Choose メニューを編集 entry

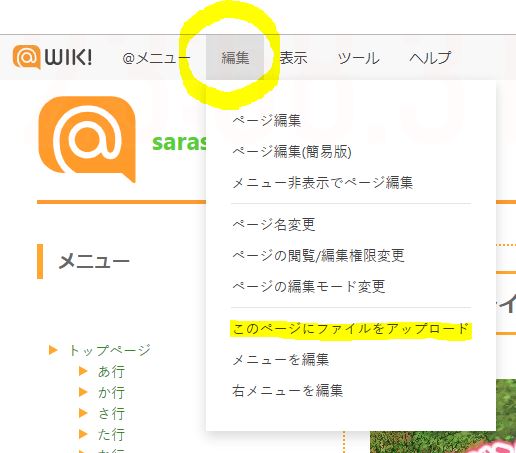[281, 360]
